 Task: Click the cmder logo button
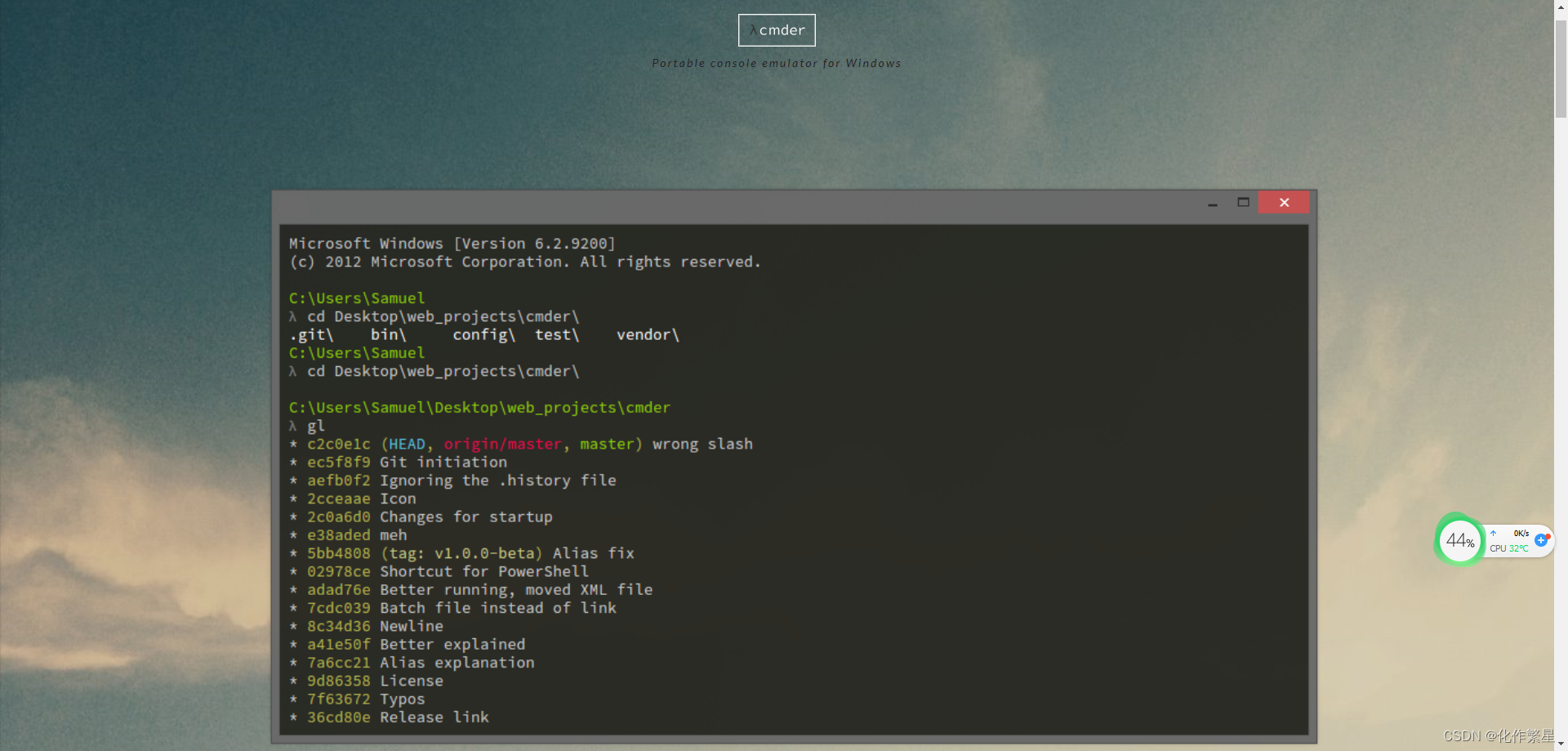[x=777, y=30]
